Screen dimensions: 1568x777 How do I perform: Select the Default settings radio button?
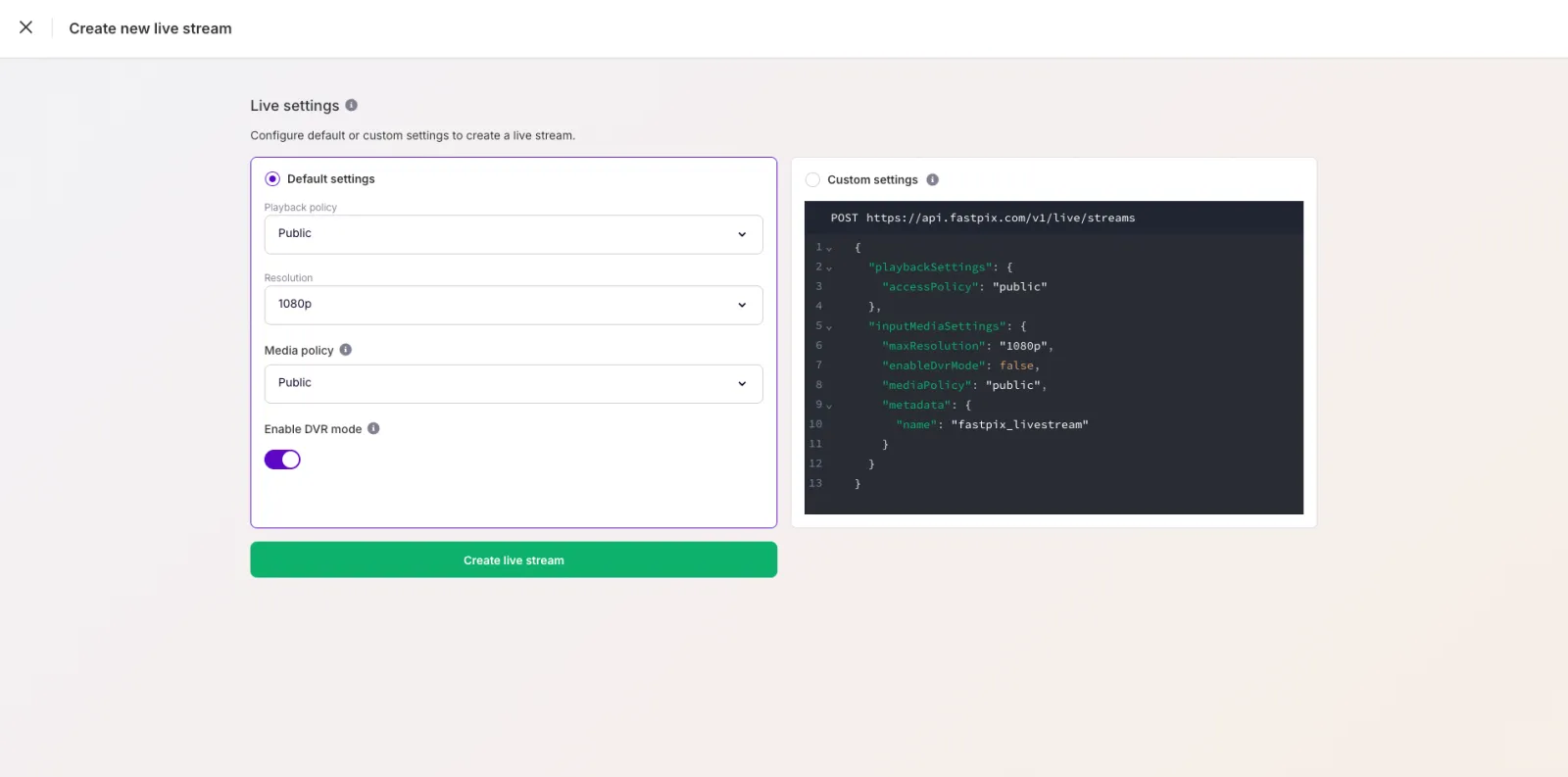click(272, 179)
